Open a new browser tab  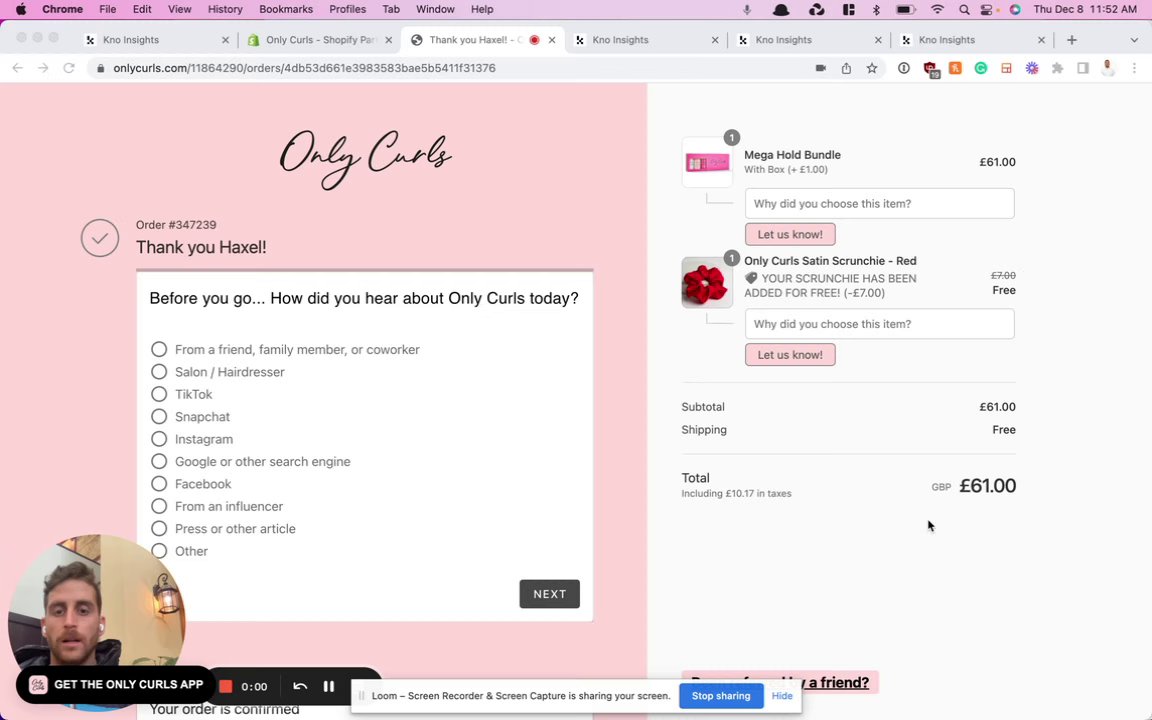pyautogui.click(x=1072, y=40)
